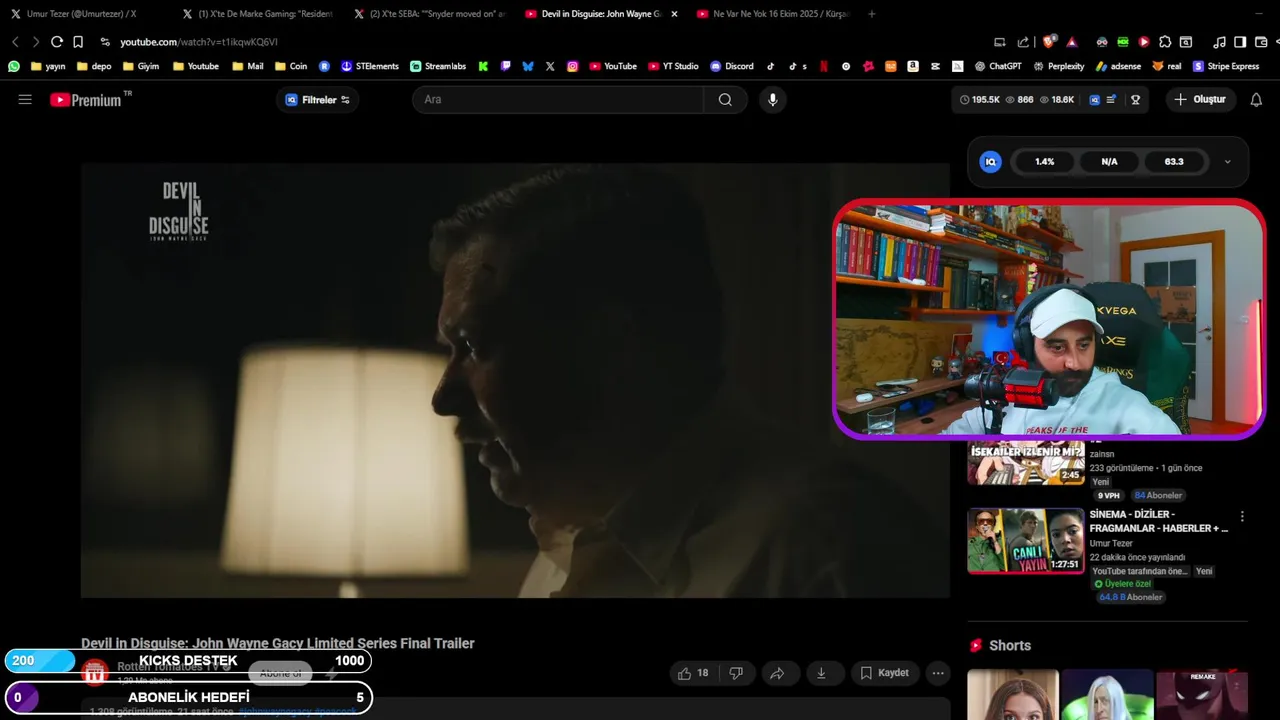Switch to Umur Tezer X tab
Image resolution: width=1280 pixels, height=720 pixels.
click(x=83, y=14)
